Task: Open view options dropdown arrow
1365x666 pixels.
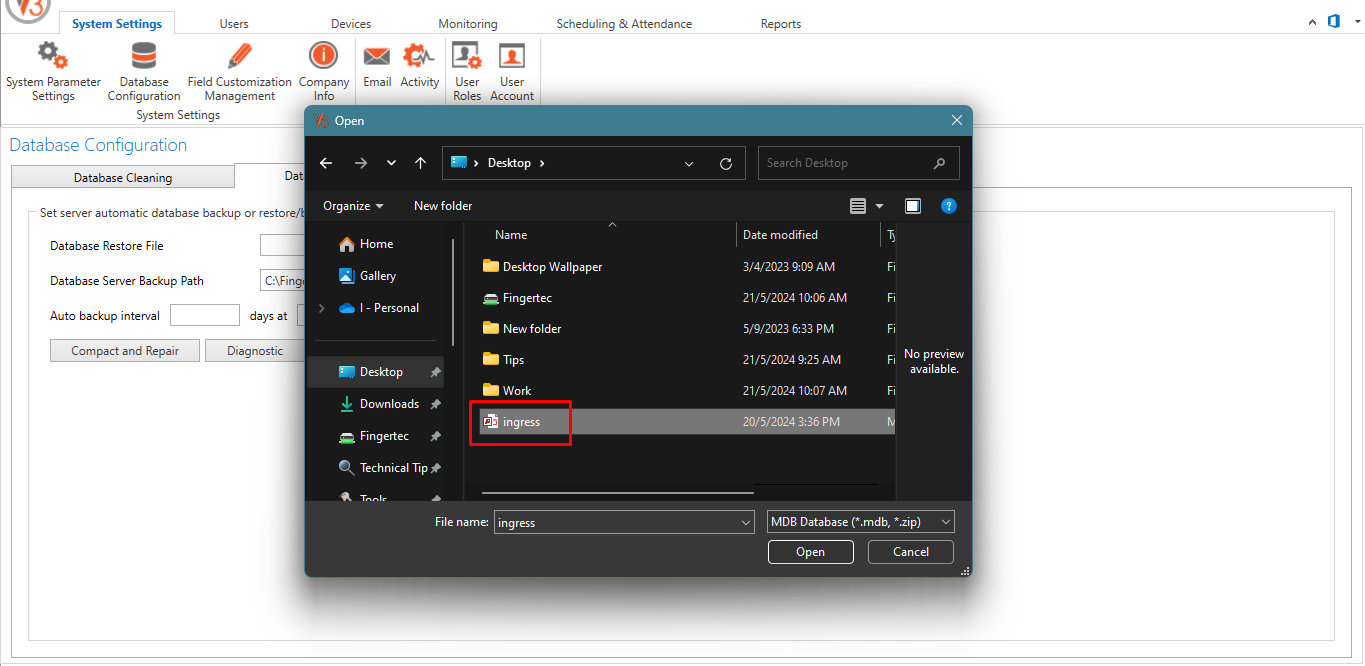Action: tap(880, 206)
